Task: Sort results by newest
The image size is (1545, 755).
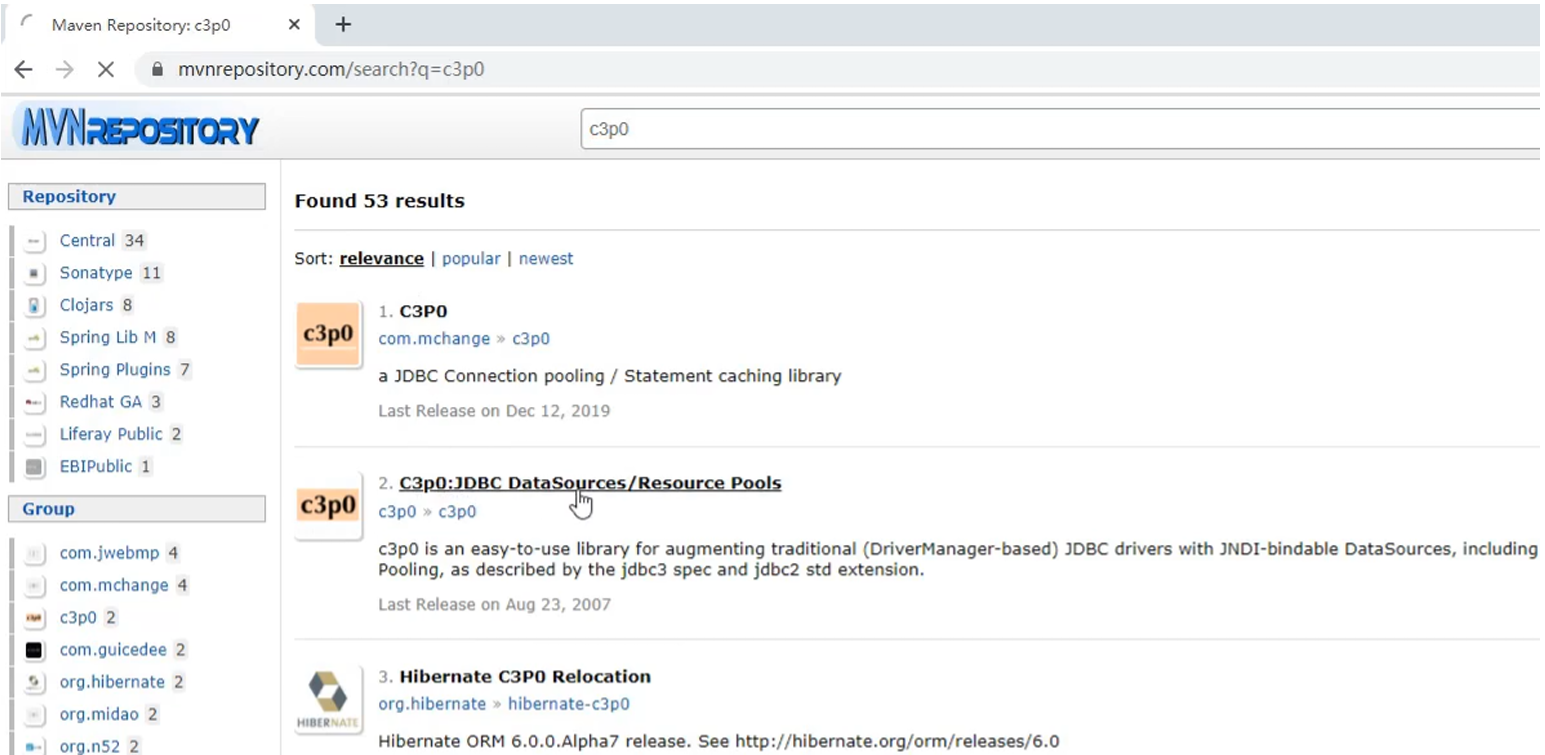Action: point(546,258)
